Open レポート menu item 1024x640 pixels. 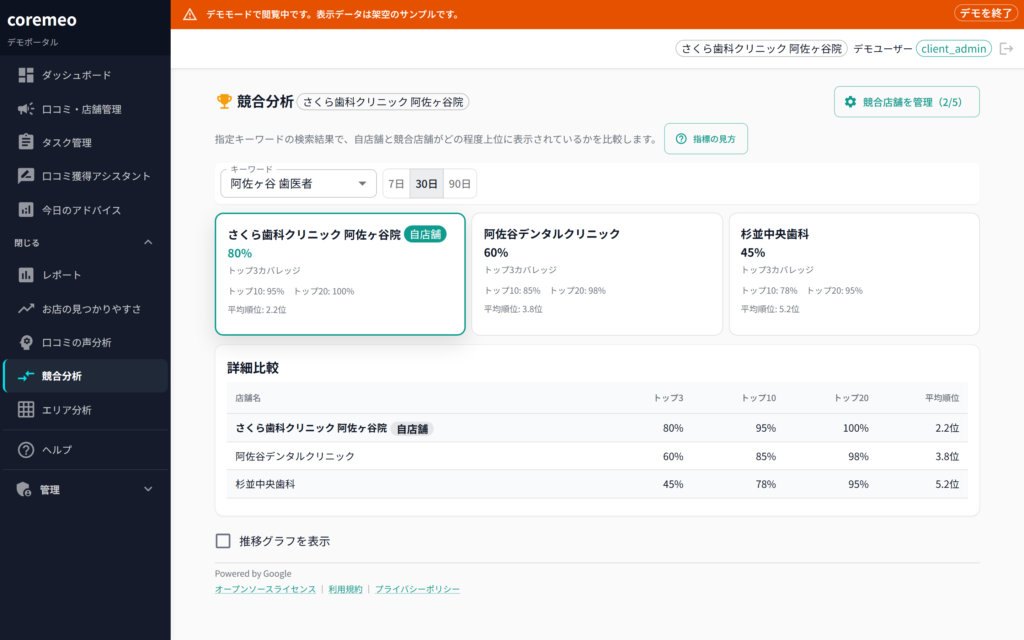[x=86, y=275]
